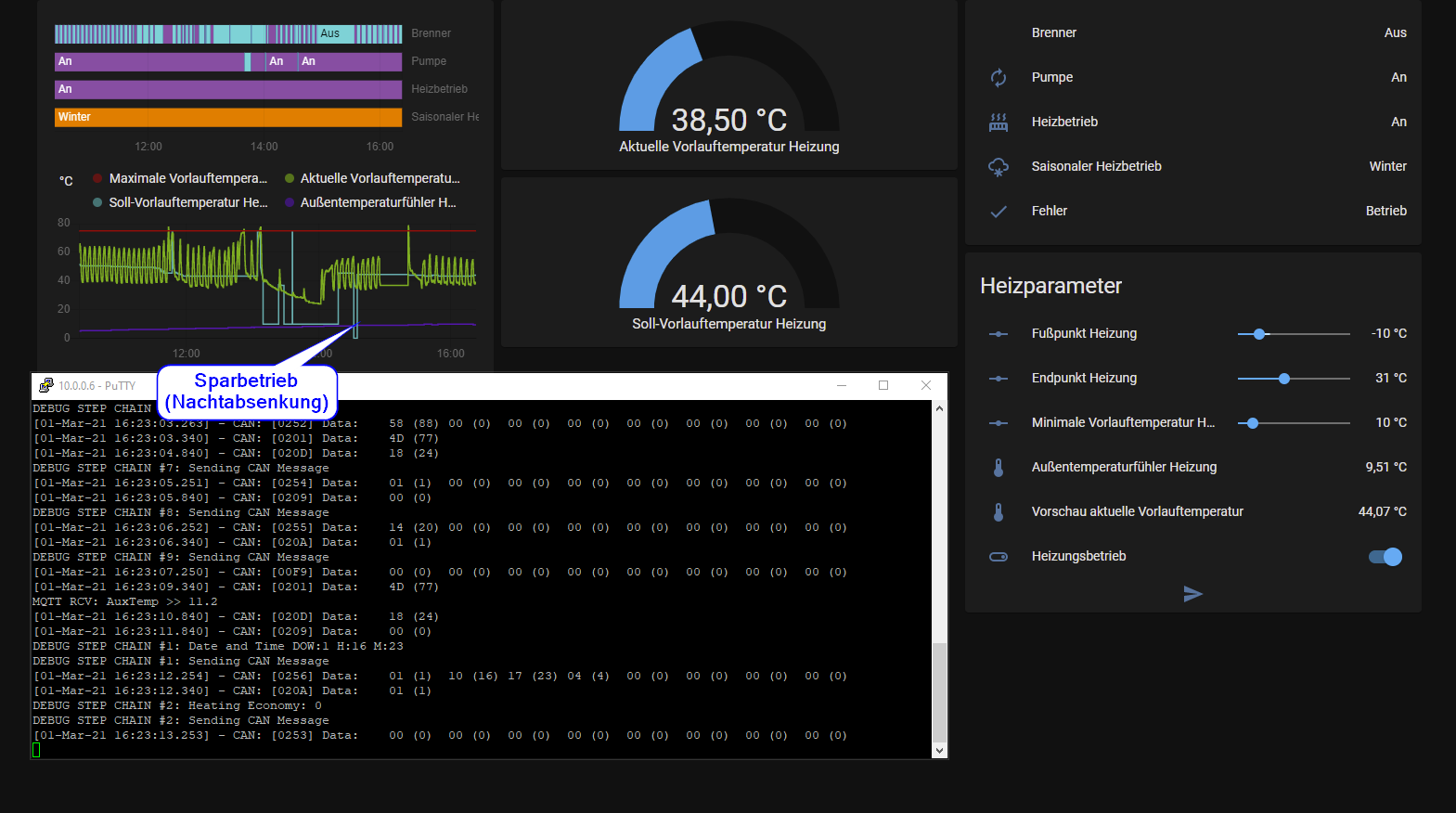This screenshot has height=813, width=1456.
Task: Click the temperature line chart
Action: click(x=278, y=280)
